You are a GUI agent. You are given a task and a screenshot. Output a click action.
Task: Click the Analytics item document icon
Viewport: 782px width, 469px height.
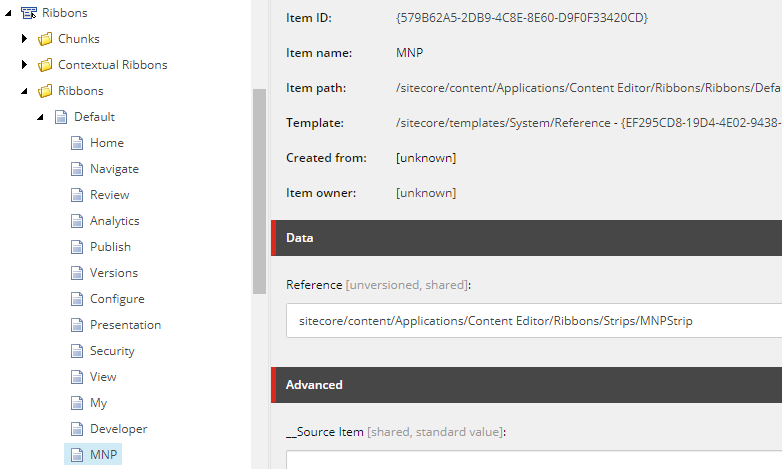pos(77,221)
